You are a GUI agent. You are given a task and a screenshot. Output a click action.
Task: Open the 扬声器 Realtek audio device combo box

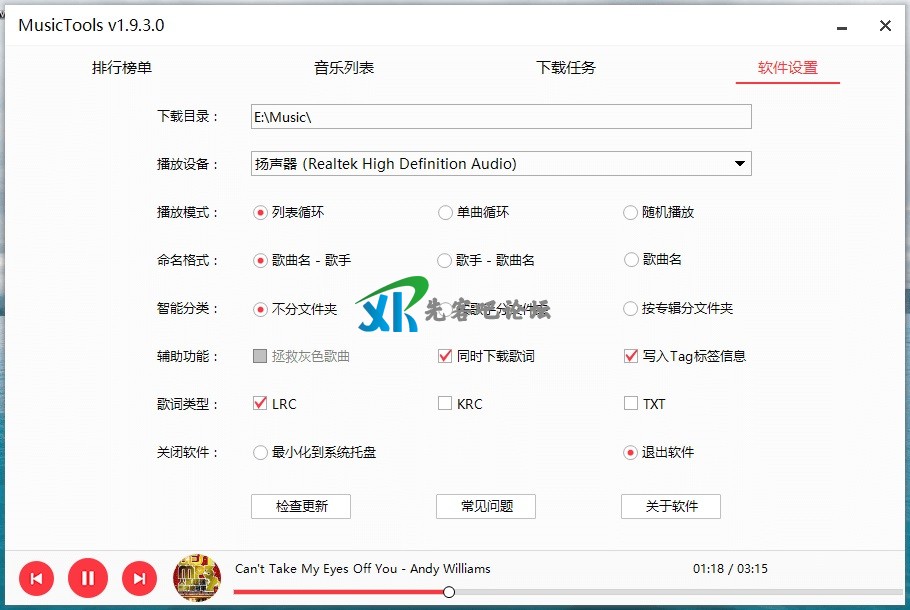tap(500, 164)
